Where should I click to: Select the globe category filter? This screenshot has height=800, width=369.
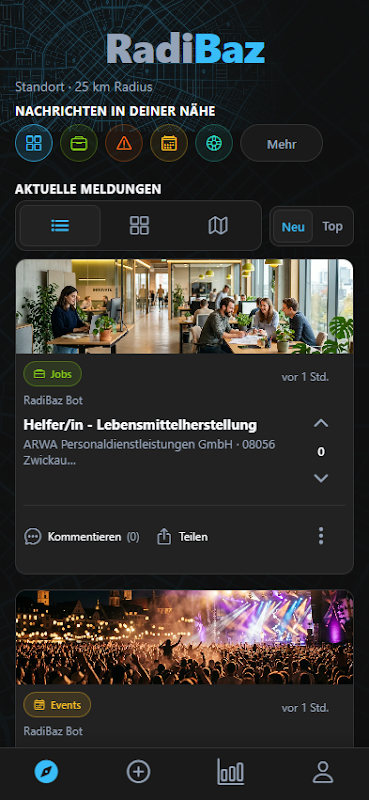(214, 143)
